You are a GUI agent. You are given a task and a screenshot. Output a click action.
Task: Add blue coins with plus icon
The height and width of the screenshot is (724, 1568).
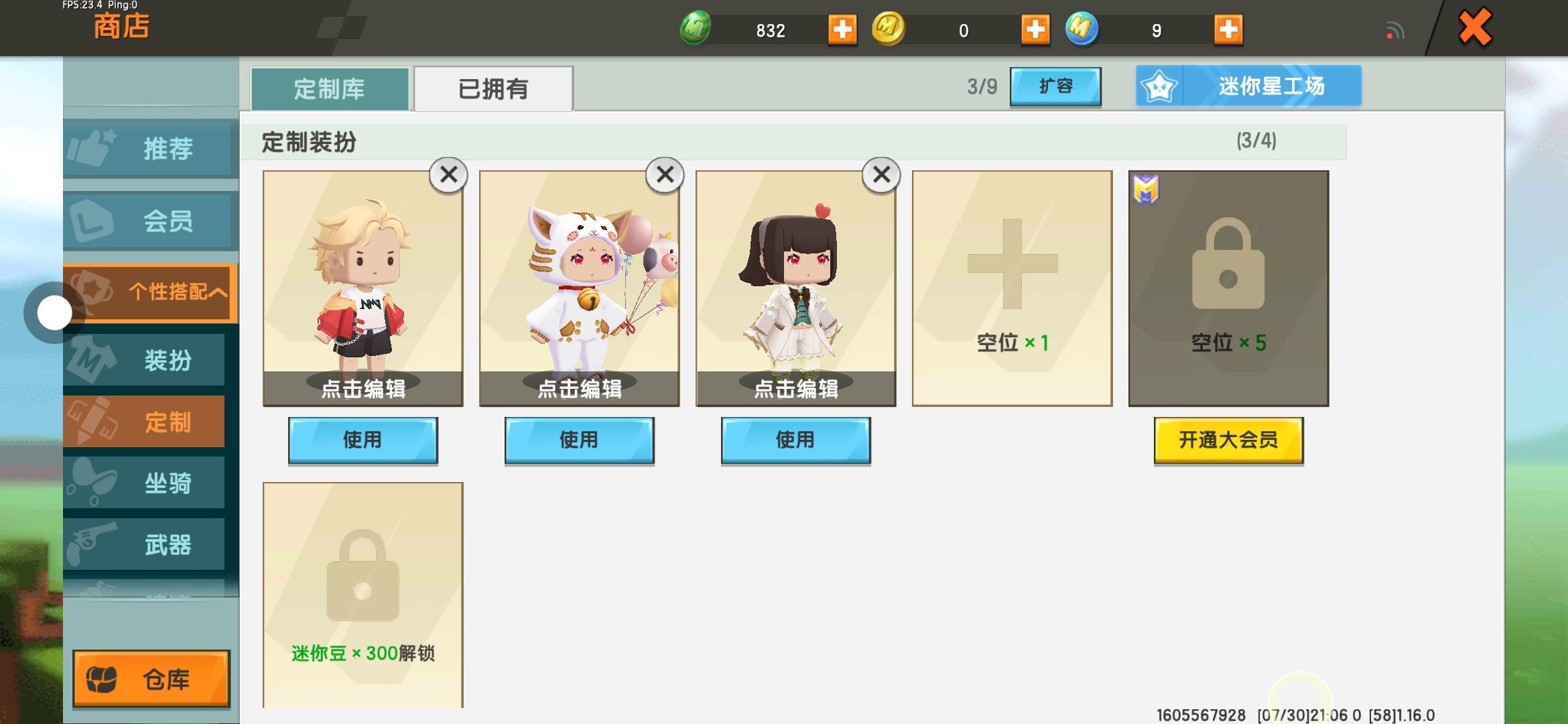pyautogui.click(x=1228, y=29)
